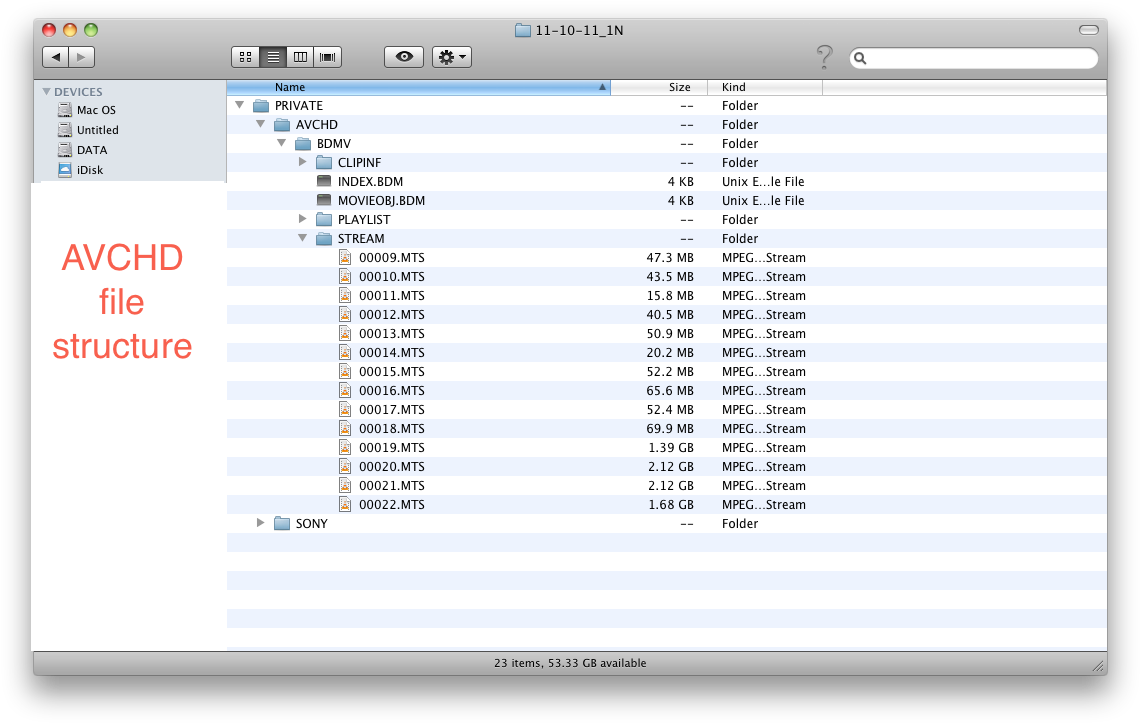The width and height of the screenshot is (1140, 723).
Task: Go back using the navigation arrow
Action: [56, 57]
